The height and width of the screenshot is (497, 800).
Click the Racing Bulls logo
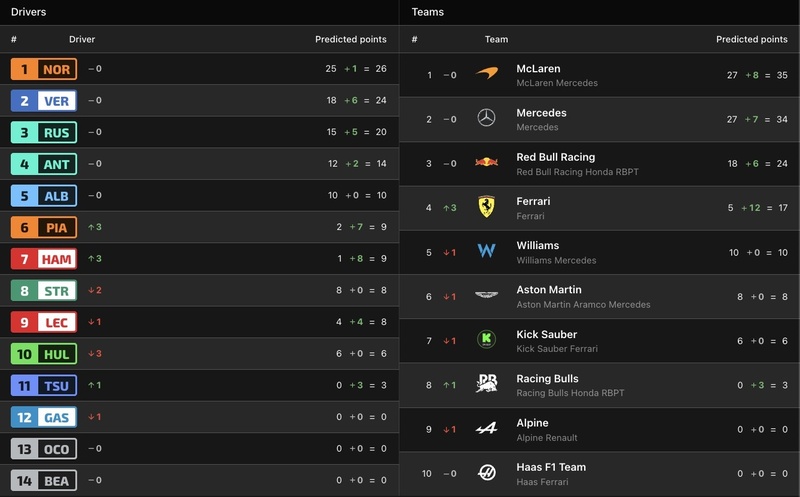pyautogui.click(x=486, y=384)
